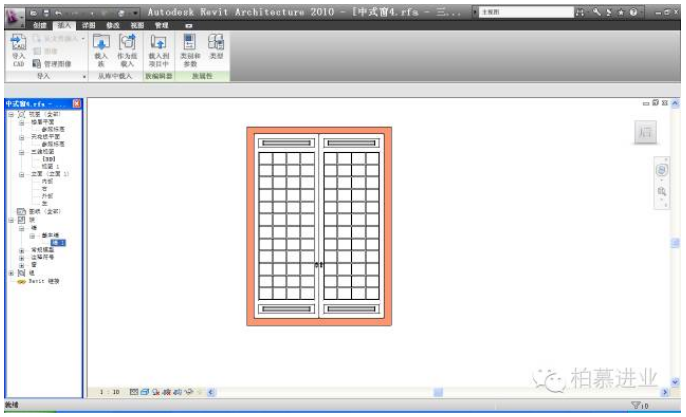Open the quick access toolbar customize dropdown
This screenshot has width=686, height=417.
pos(135,13)
